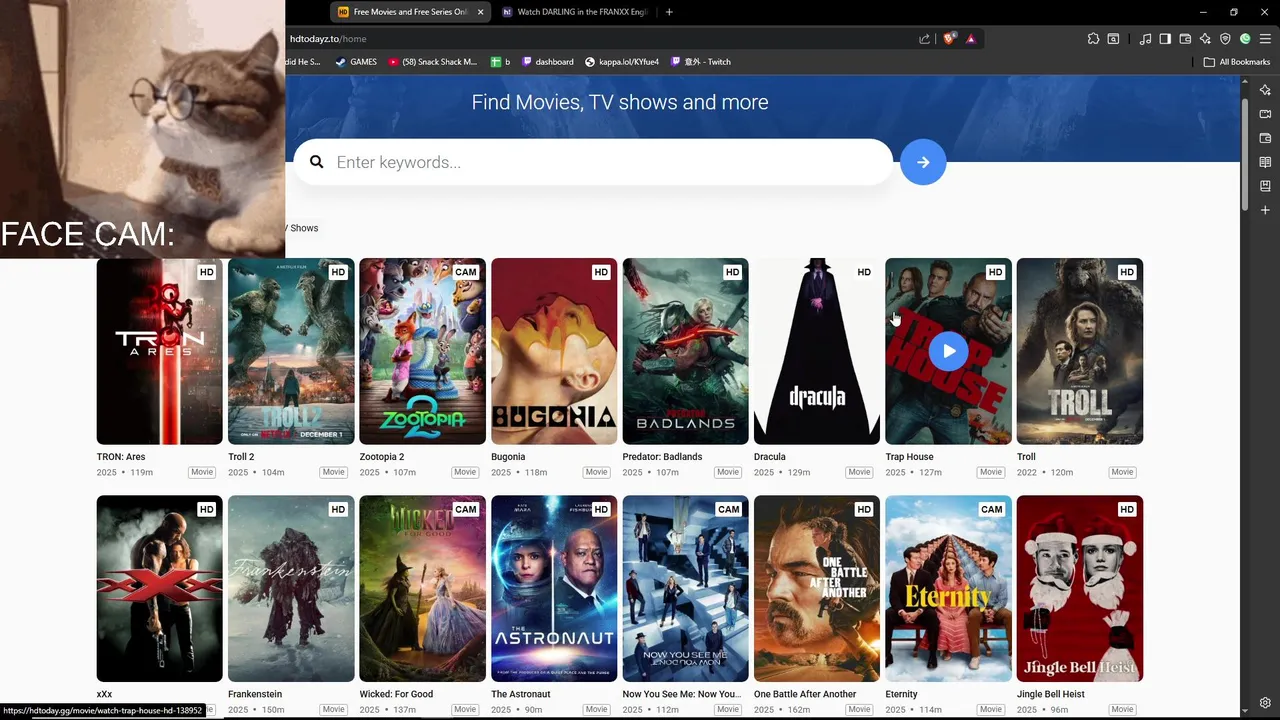Viewport: 1280px width, 720px height.
Task: Click the tab search toolbar icon
Action: point(1113,39)
